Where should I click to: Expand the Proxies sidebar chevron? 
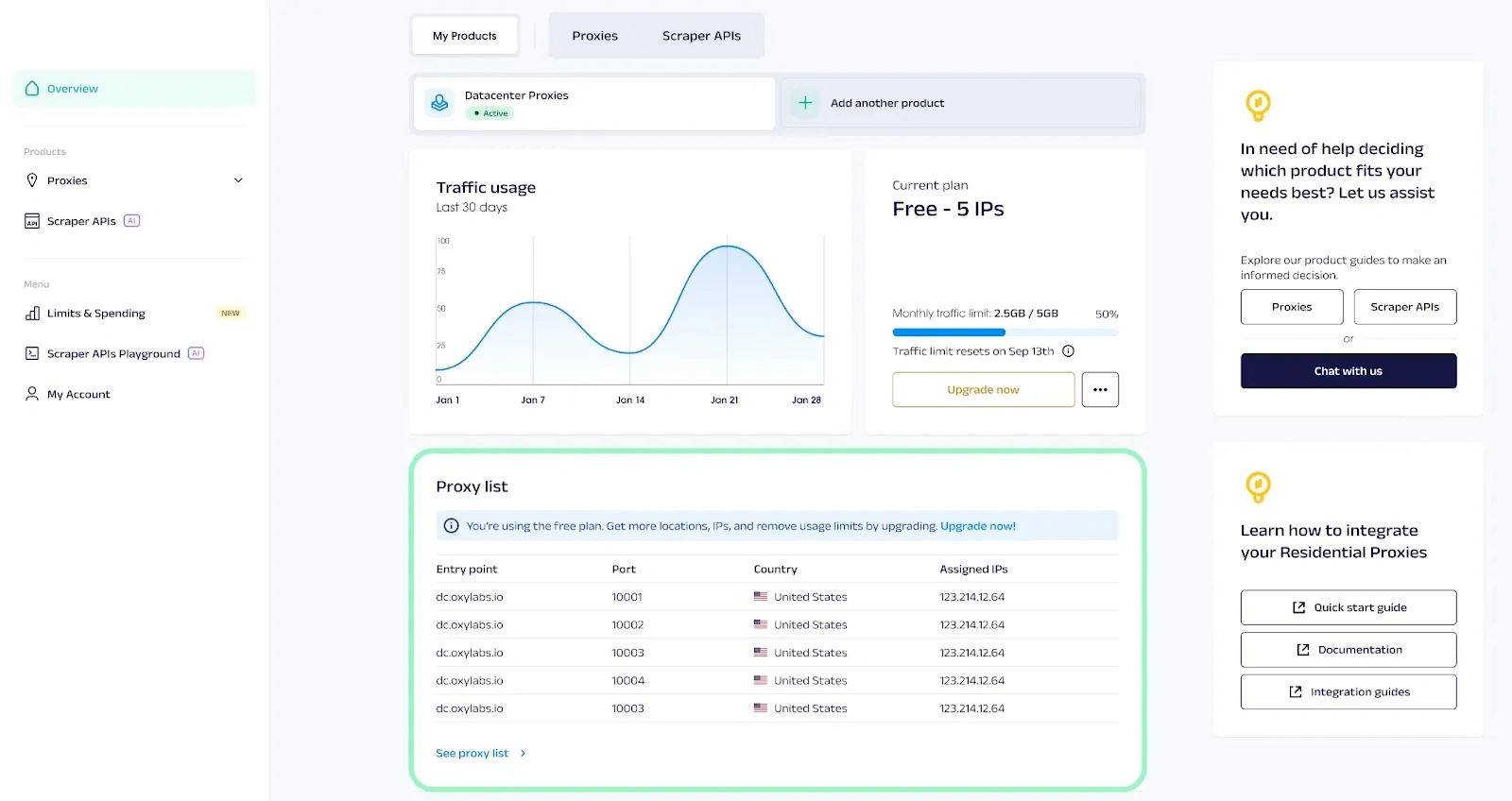[x=238, y=180]
